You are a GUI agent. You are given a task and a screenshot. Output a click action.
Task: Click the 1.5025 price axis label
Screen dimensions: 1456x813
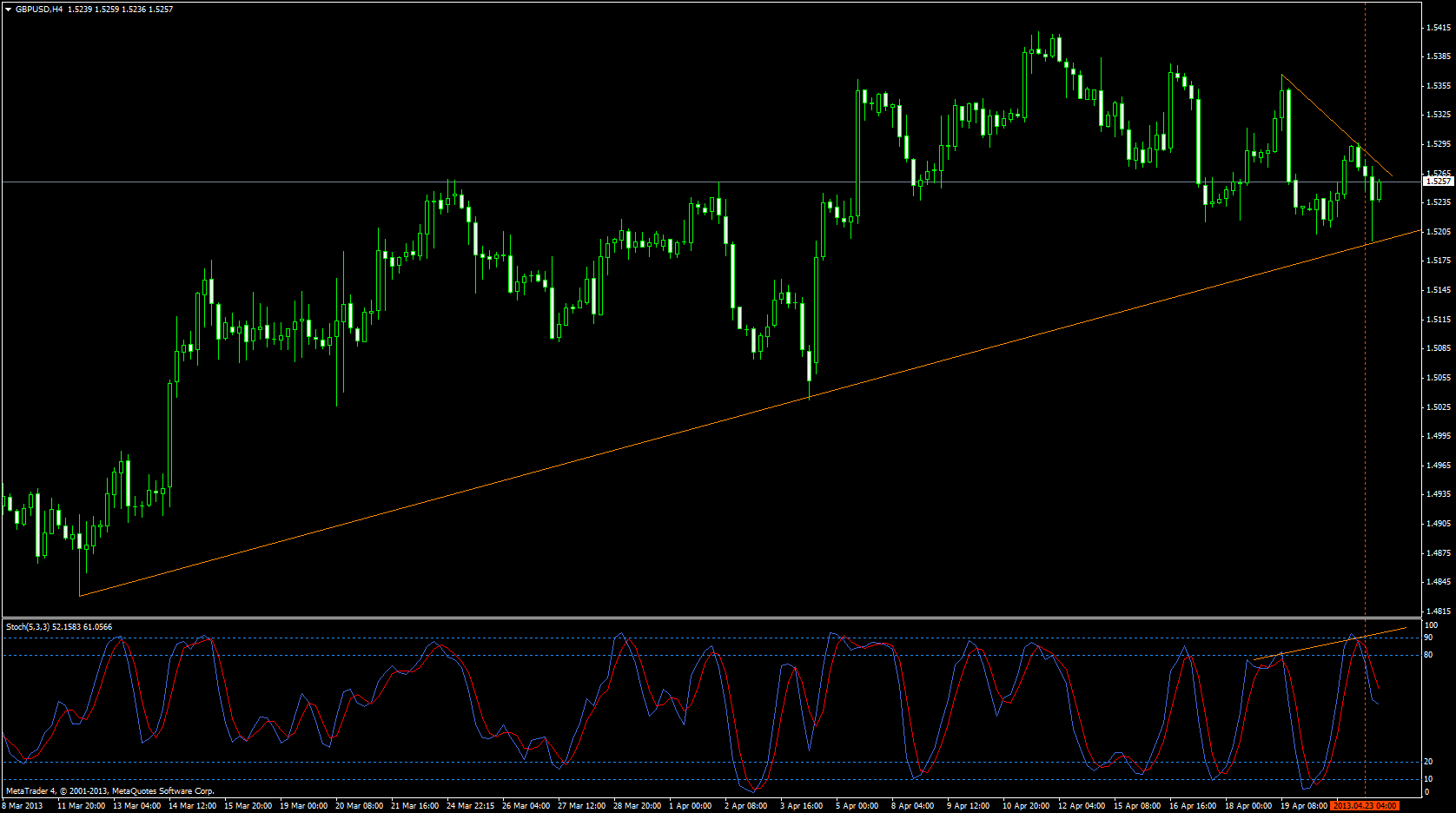(1438, 407)
